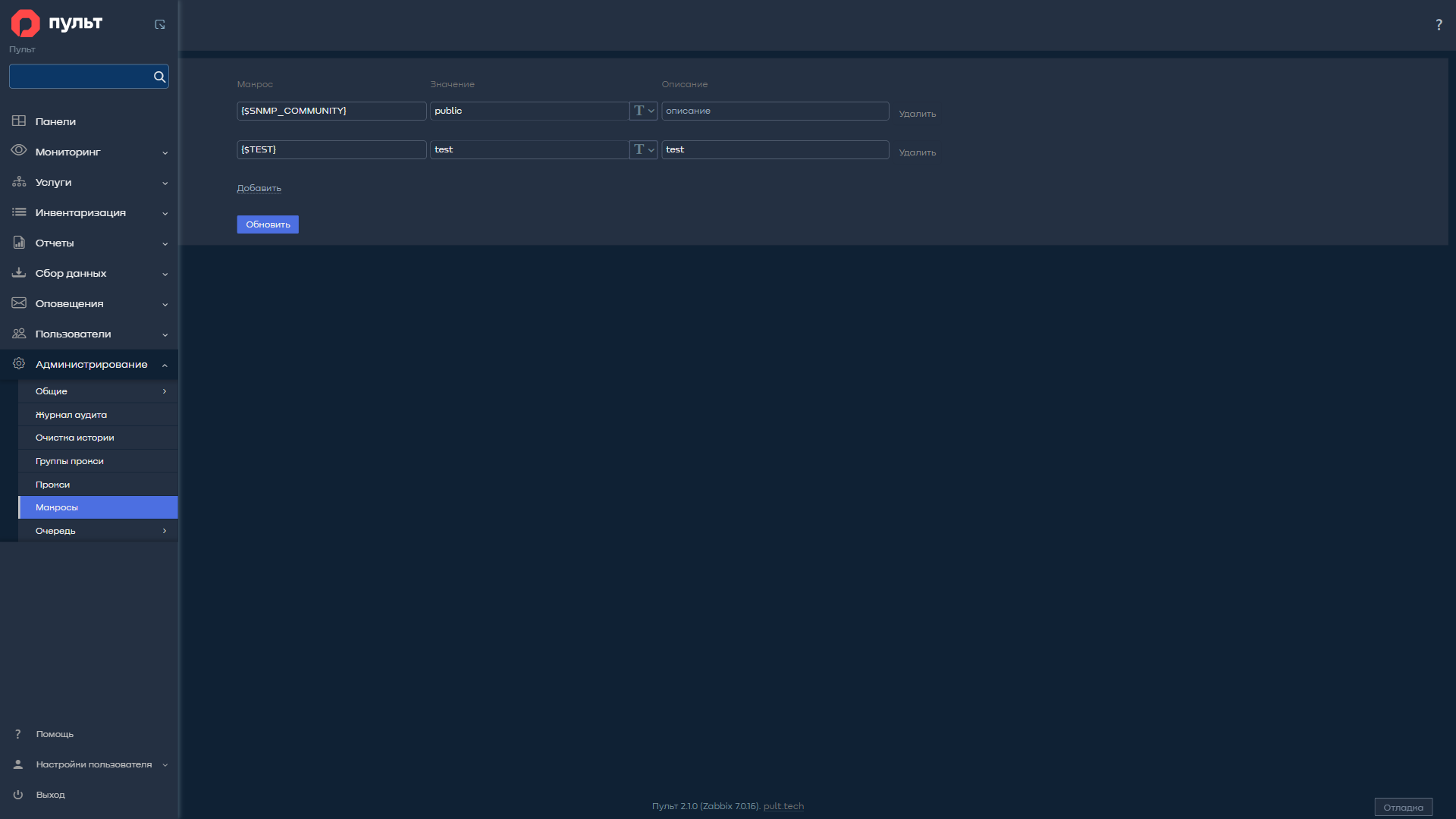Viewport: 1456px width, 819px height.
Task: Focus the {$SNMP_COMMUNITY} macro name field
Action: coord(331,111)
